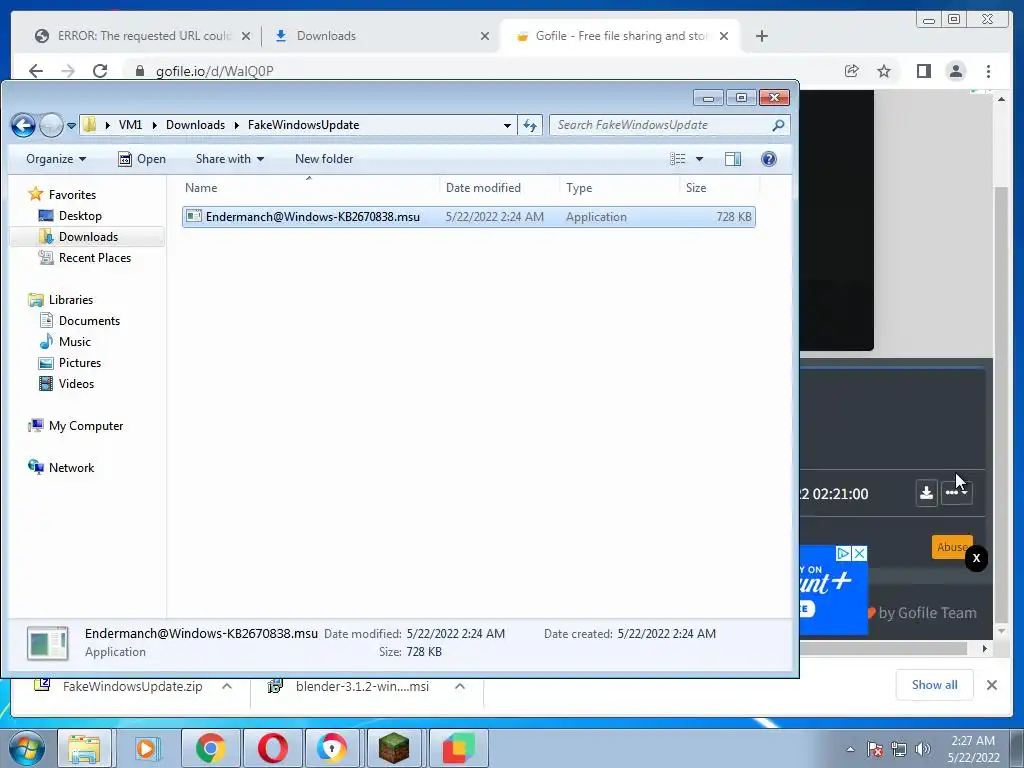Image resolution: width=1024 pixels, height=768 pixels.
Task: Go back in Chrome
Action: (36, 71)
